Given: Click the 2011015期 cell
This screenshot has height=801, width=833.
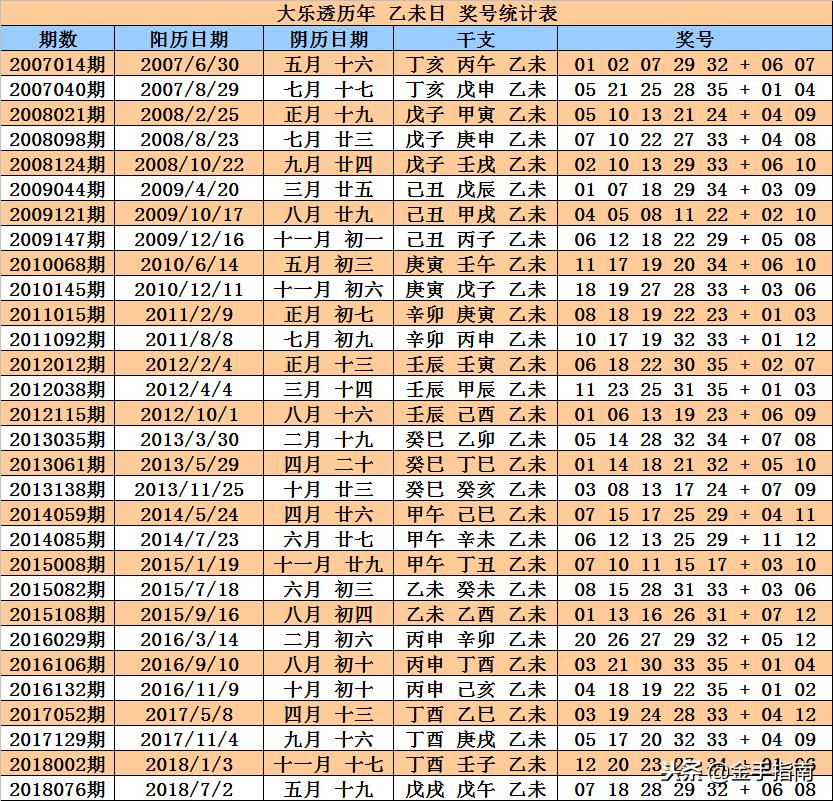Looking at the screenshot, I should [57, 314].
